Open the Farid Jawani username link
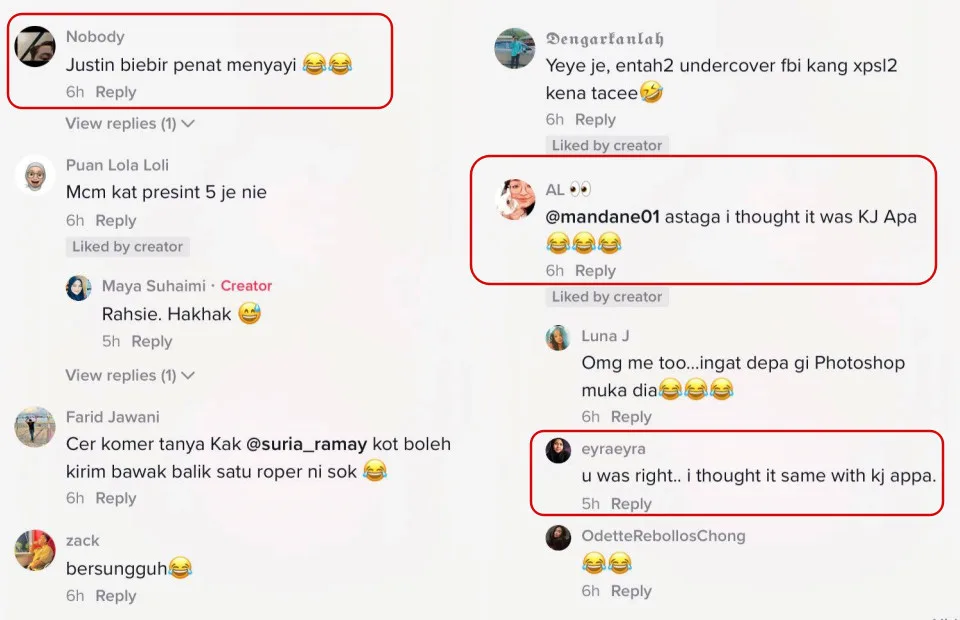960x620 pixels. coord(112,417)
